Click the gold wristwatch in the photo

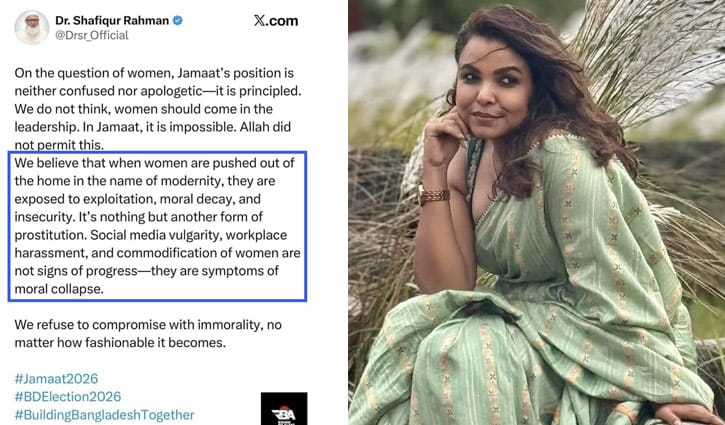point(433,195)
